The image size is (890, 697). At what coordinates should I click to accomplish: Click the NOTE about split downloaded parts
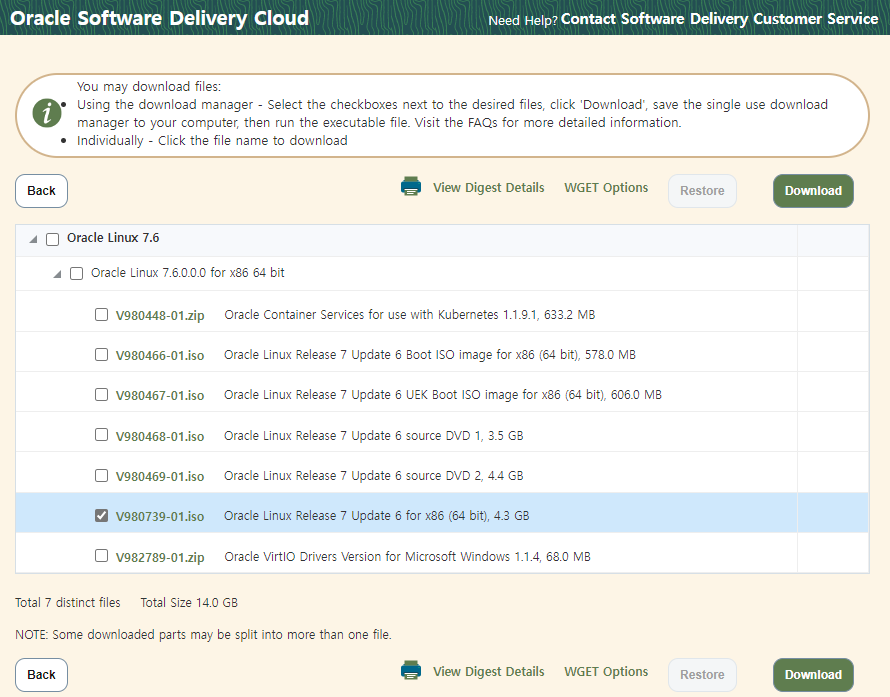click(x=203, y=635)
